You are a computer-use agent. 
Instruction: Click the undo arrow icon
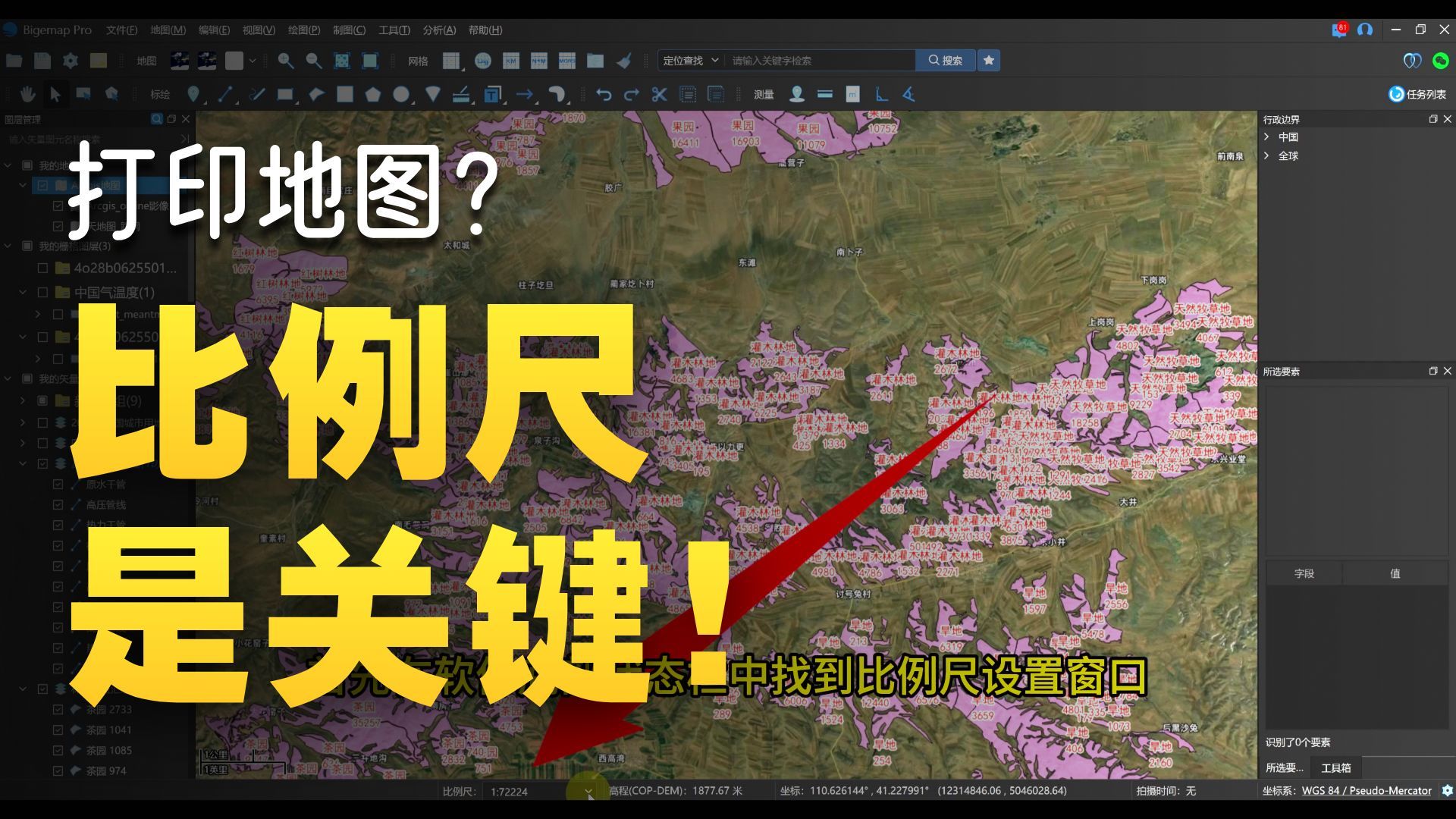click(604, 94)
